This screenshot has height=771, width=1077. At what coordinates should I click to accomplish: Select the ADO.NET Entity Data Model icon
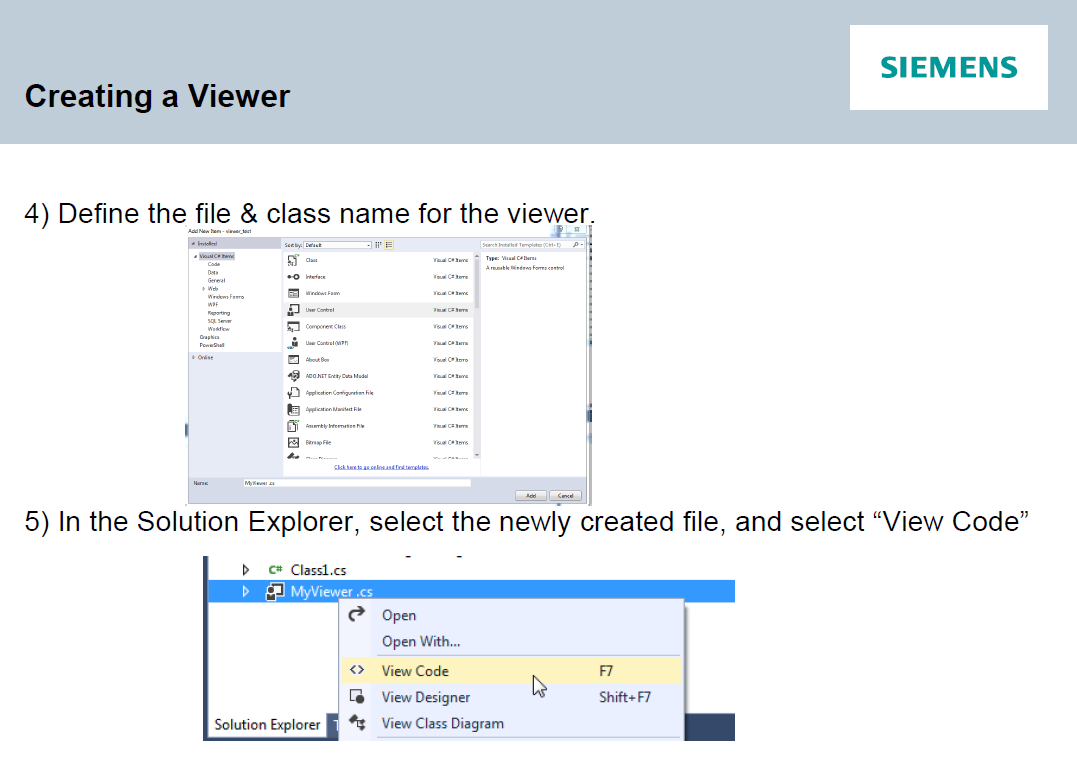[x=291, y=376]
